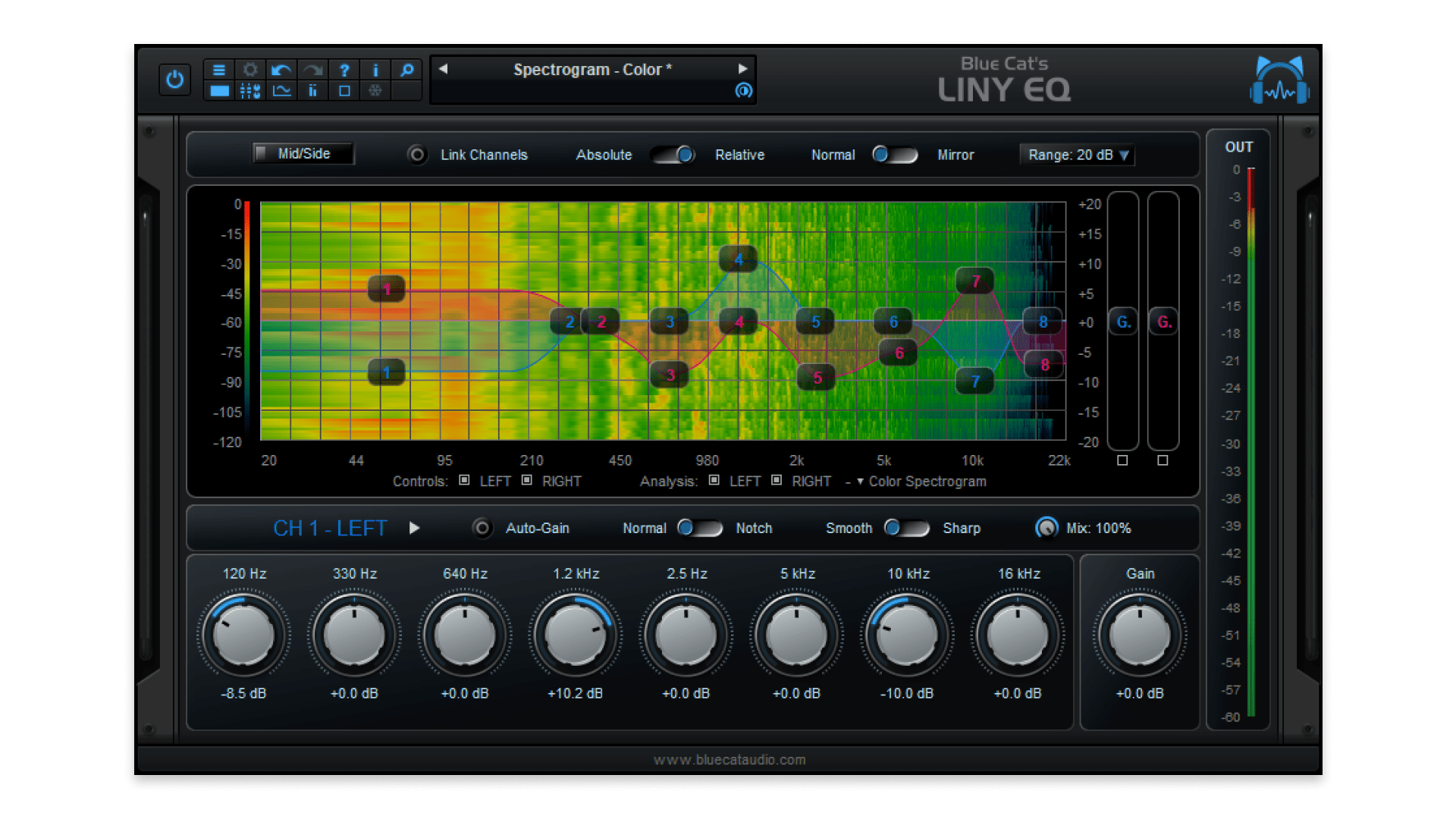Click the -8.5 dB value field

click(x=243, y=693)
